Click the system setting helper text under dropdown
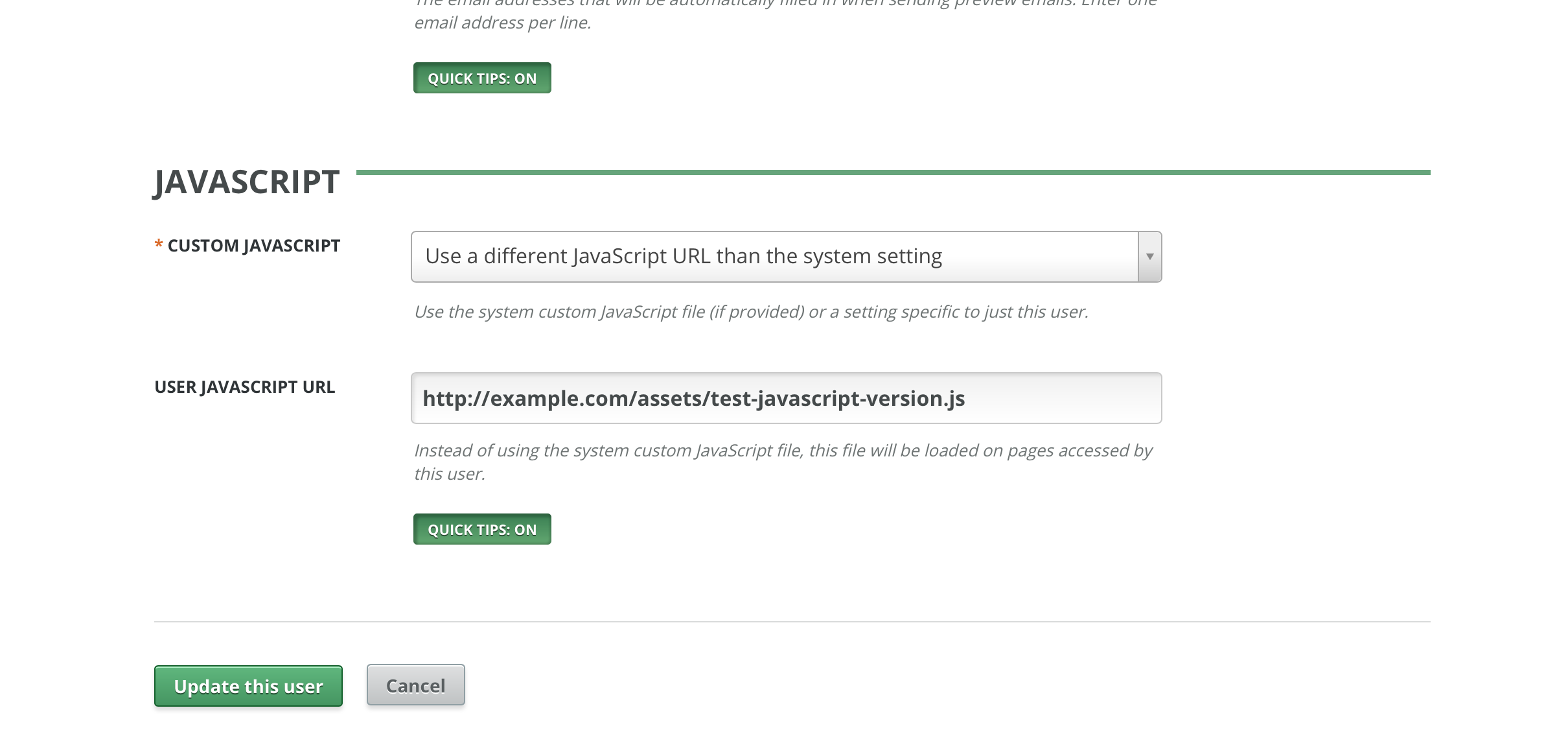The image size is (1568, 743). coord(752,311)
